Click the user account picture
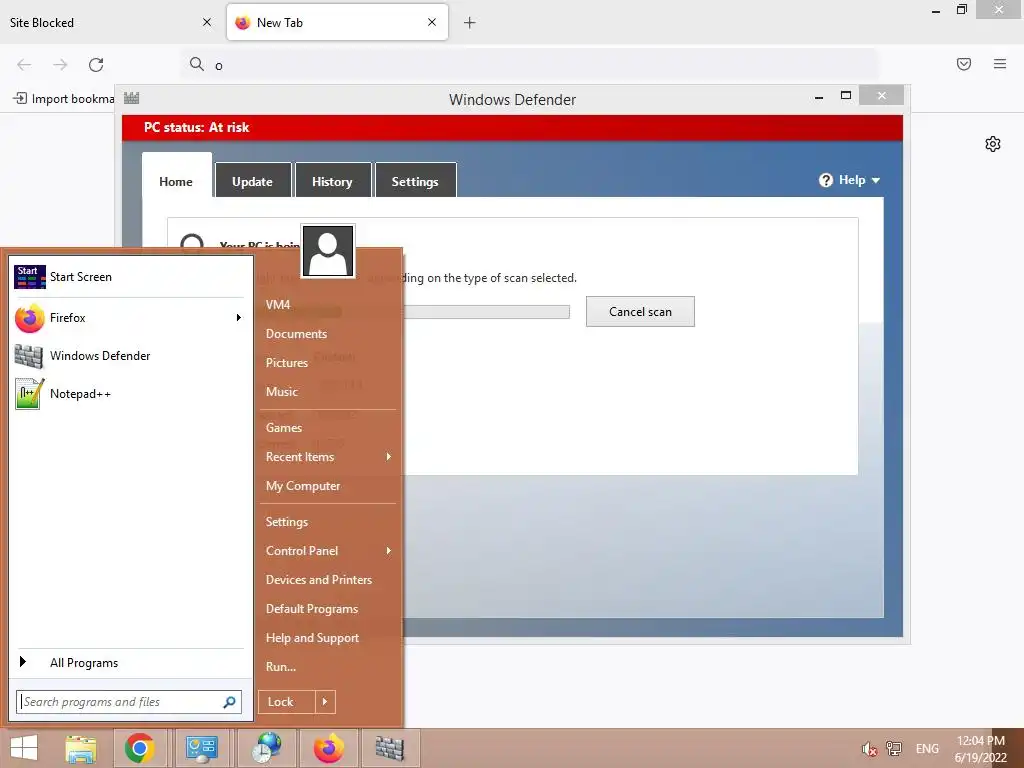Screen dimensions: 1024x768 [x=328, y=251]
